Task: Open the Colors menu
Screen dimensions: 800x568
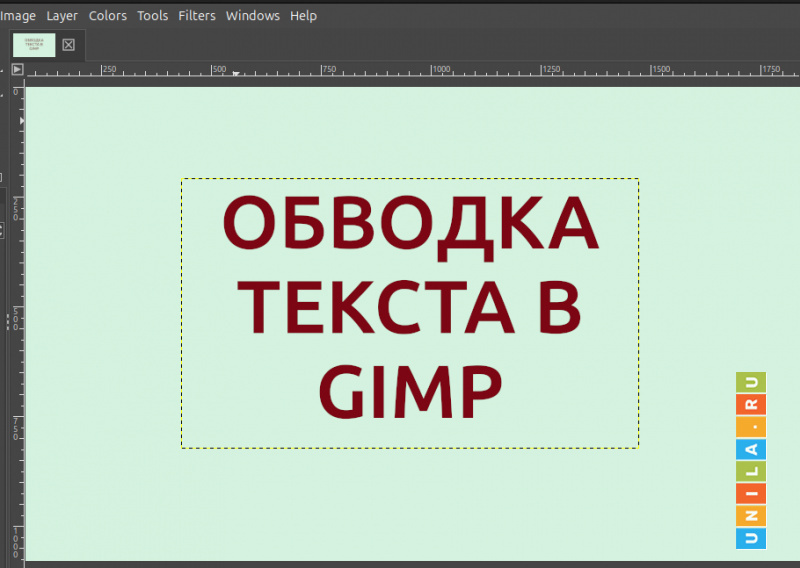Action: (107, 16)
